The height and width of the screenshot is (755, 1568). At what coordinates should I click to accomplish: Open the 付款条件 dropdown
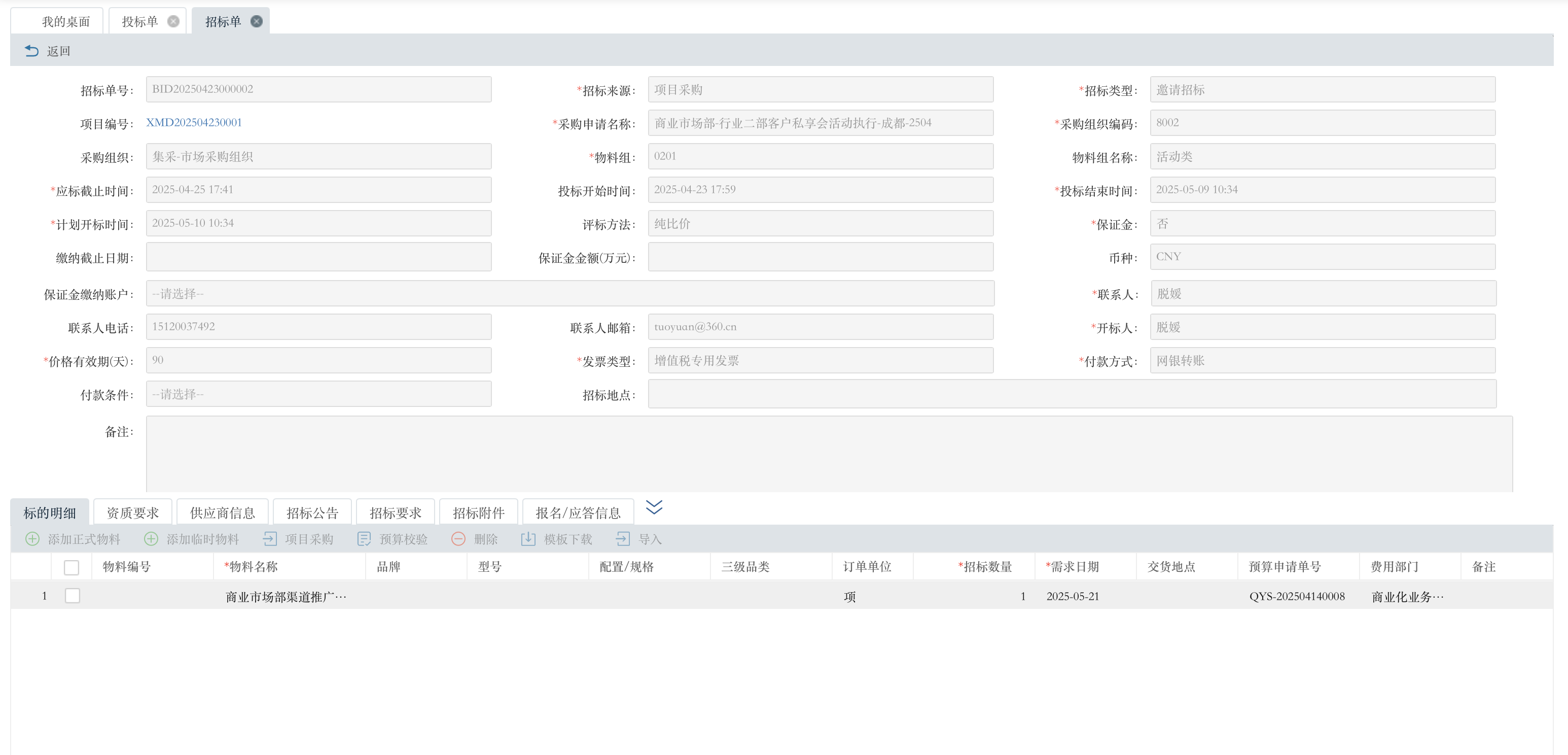click(318, 394)
